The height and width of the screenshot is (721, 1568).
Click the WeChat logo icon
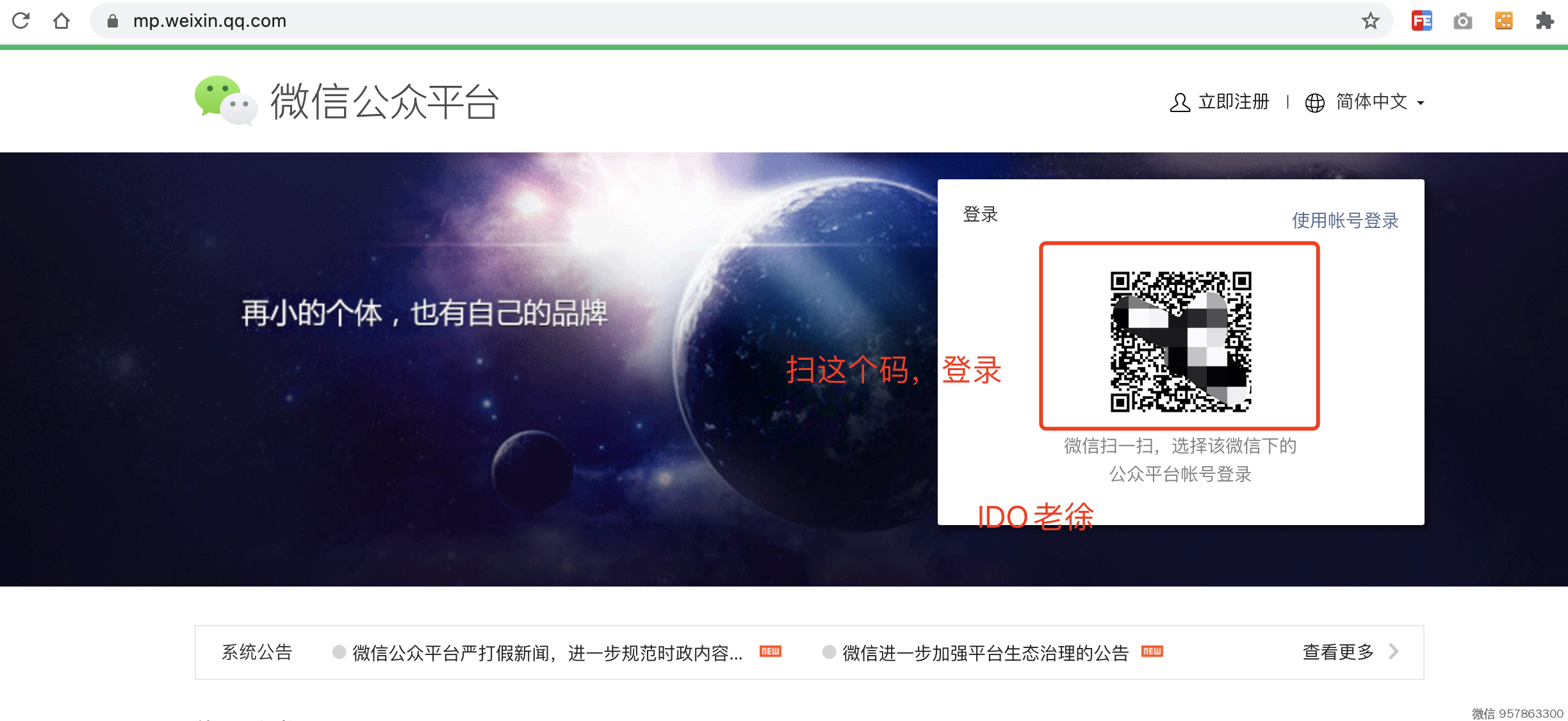tap(225, 101)
